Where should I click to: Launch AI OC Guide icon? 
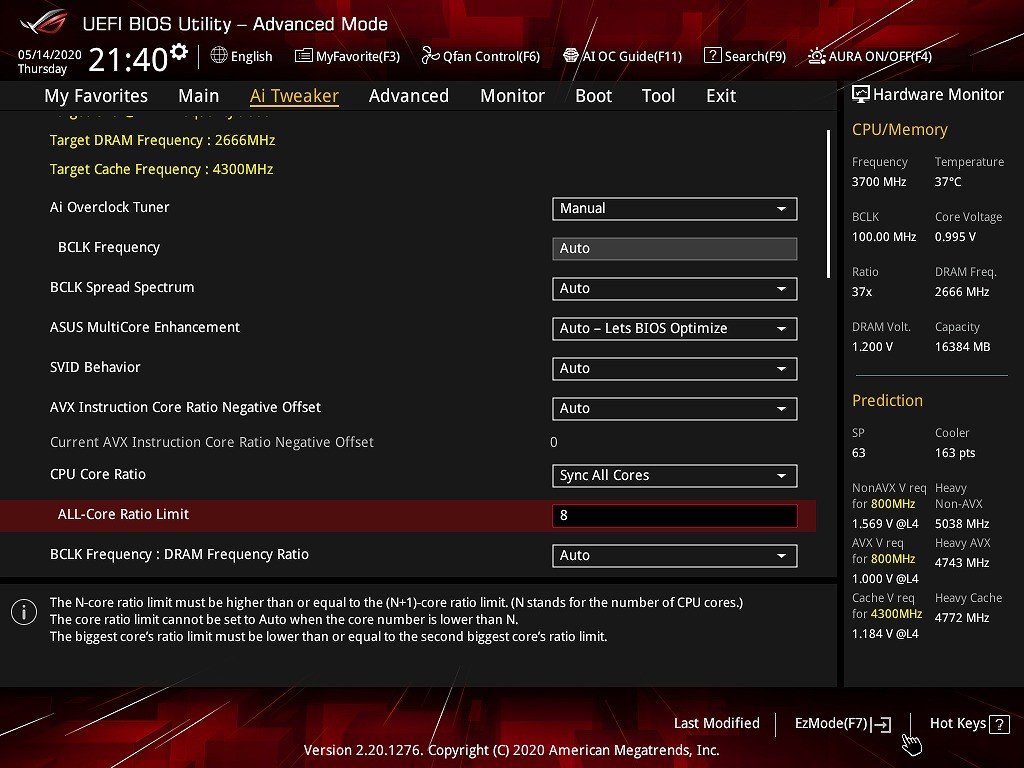(x=571, y=56)
